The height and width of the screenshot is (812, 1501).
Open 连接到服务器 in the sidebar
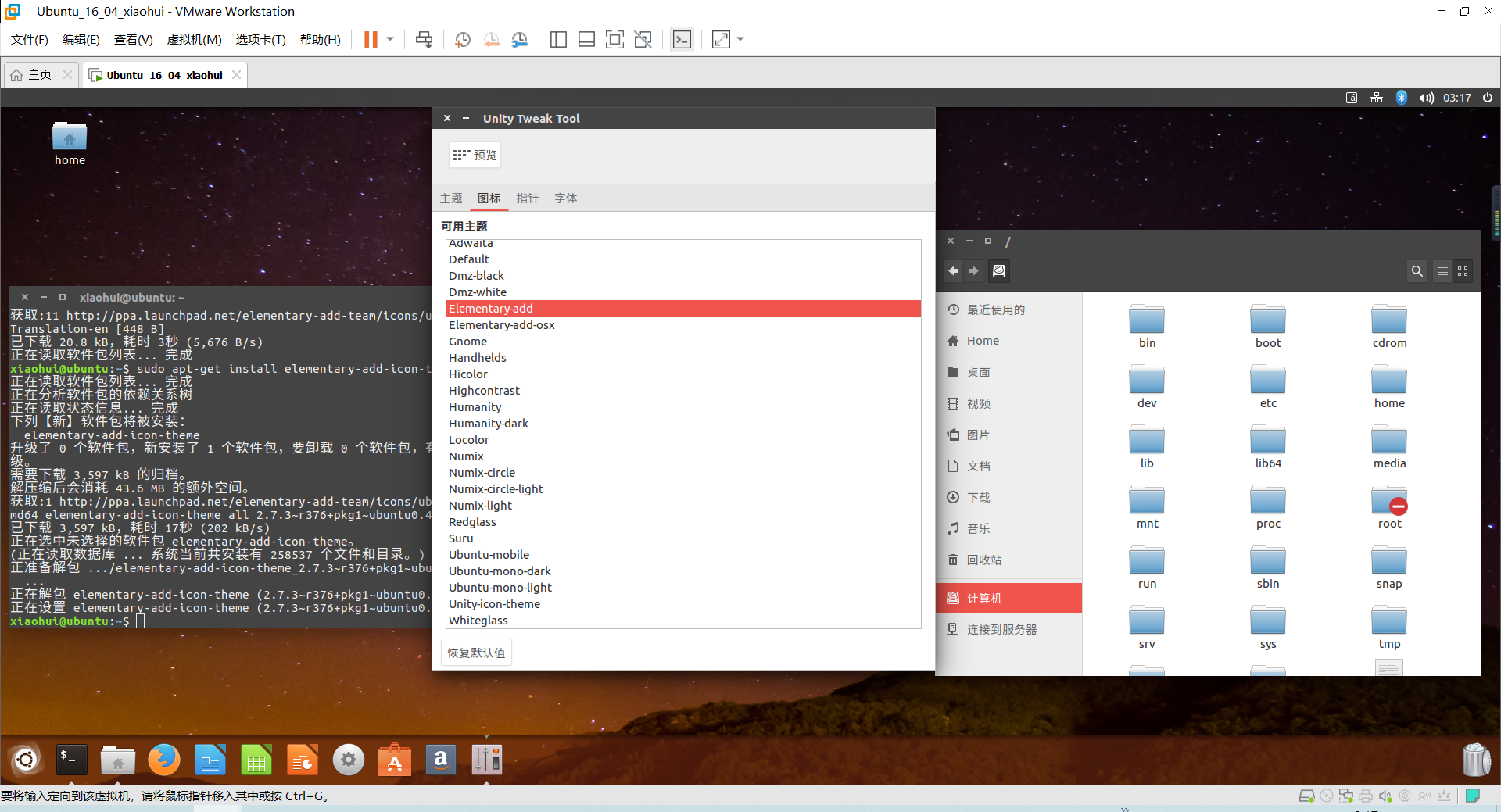[1001, 628]
